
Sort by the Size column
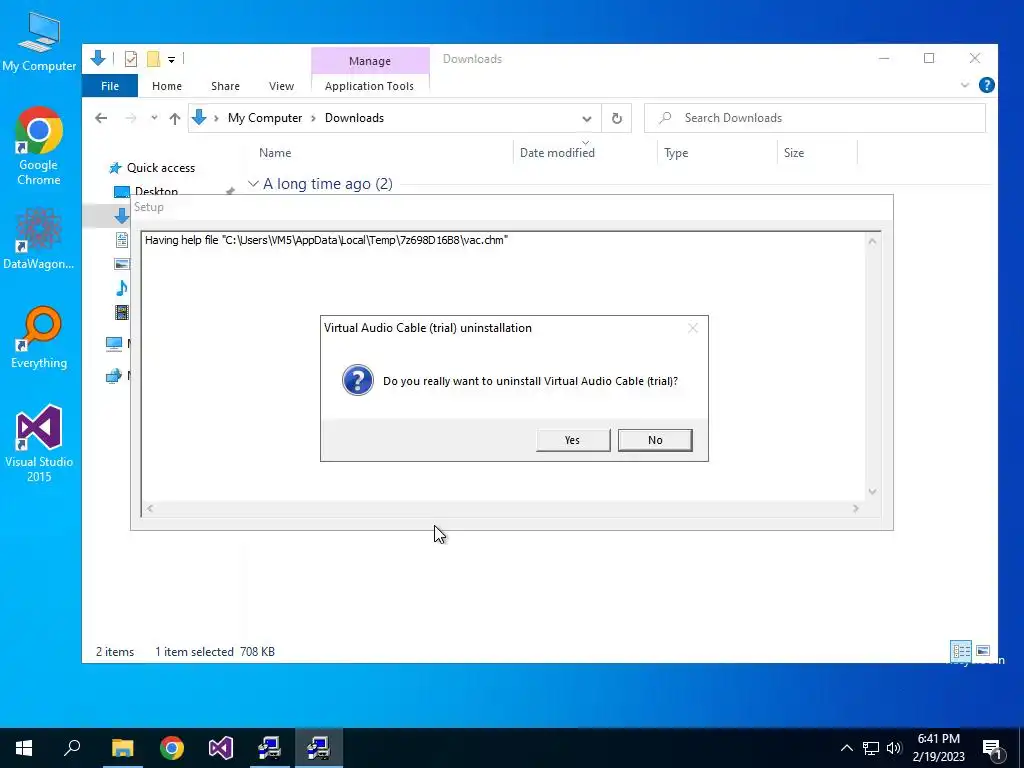click(x=793, y=153)
